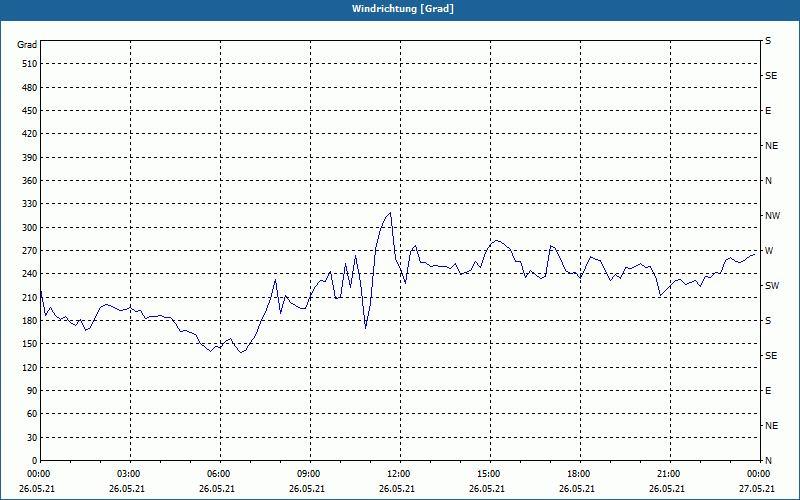Click the y-axis value 120
Image resolution: width=800 pixels, height=500 pixels.
pos(29,367)
